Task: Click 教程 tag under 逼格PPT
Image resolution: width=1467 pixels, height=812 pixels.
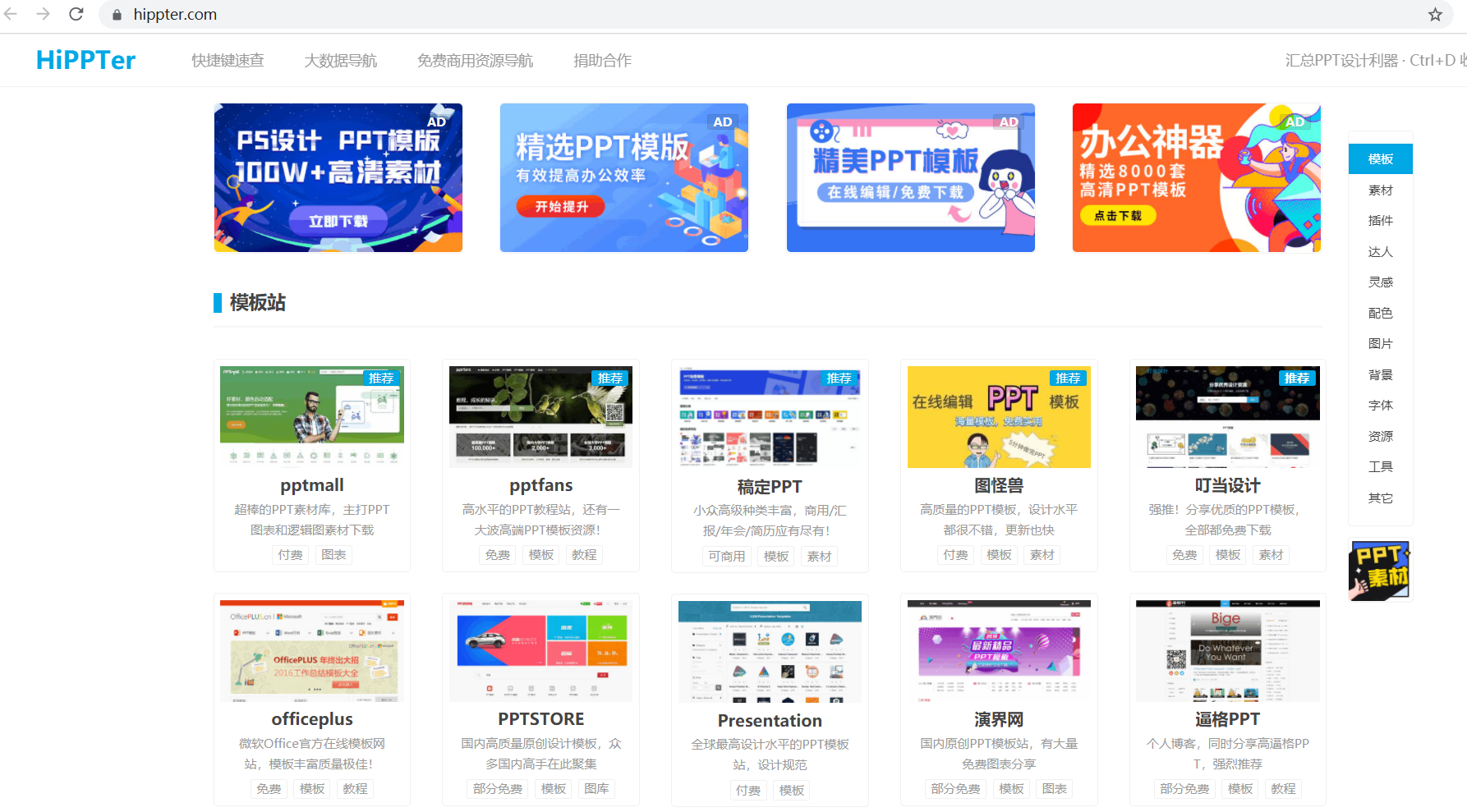Action: (x=1284, y=789)
